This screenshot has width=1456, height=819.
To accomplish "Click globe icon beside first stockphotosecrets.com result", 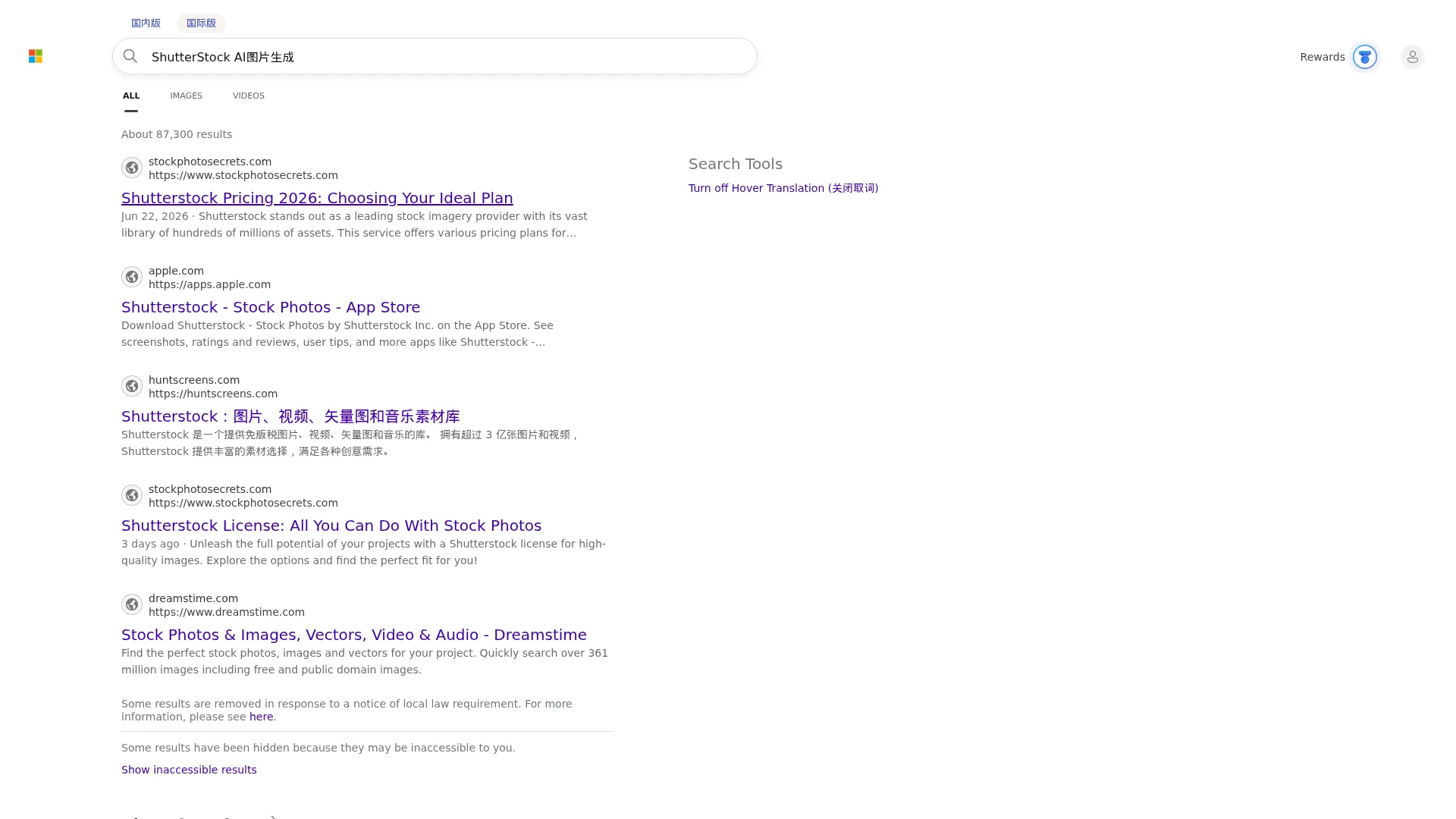I will 132,168.
